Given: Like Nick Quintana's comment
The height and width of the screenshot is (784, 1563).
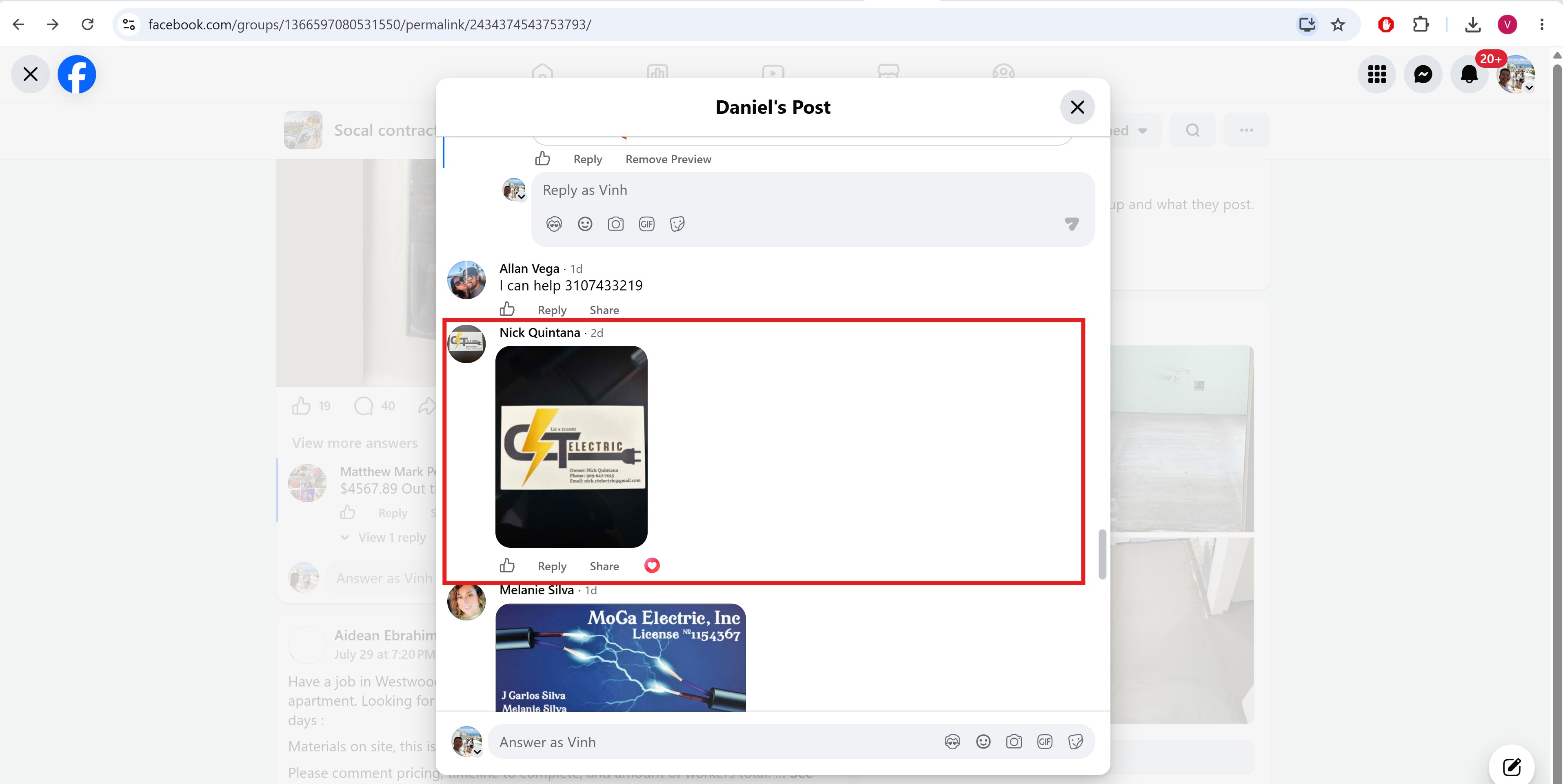Looking at the screenshot, I should pos(506,566).
